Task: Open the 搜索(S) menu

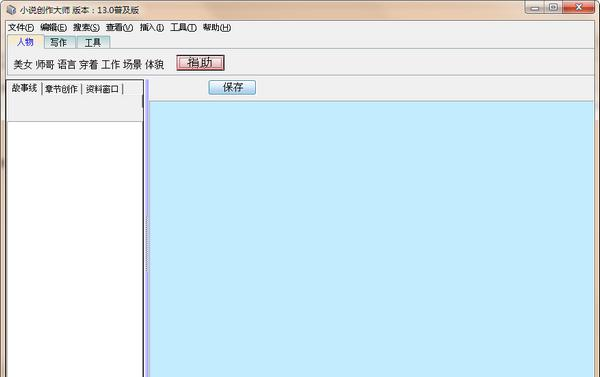Action: [x=86, y=28]
